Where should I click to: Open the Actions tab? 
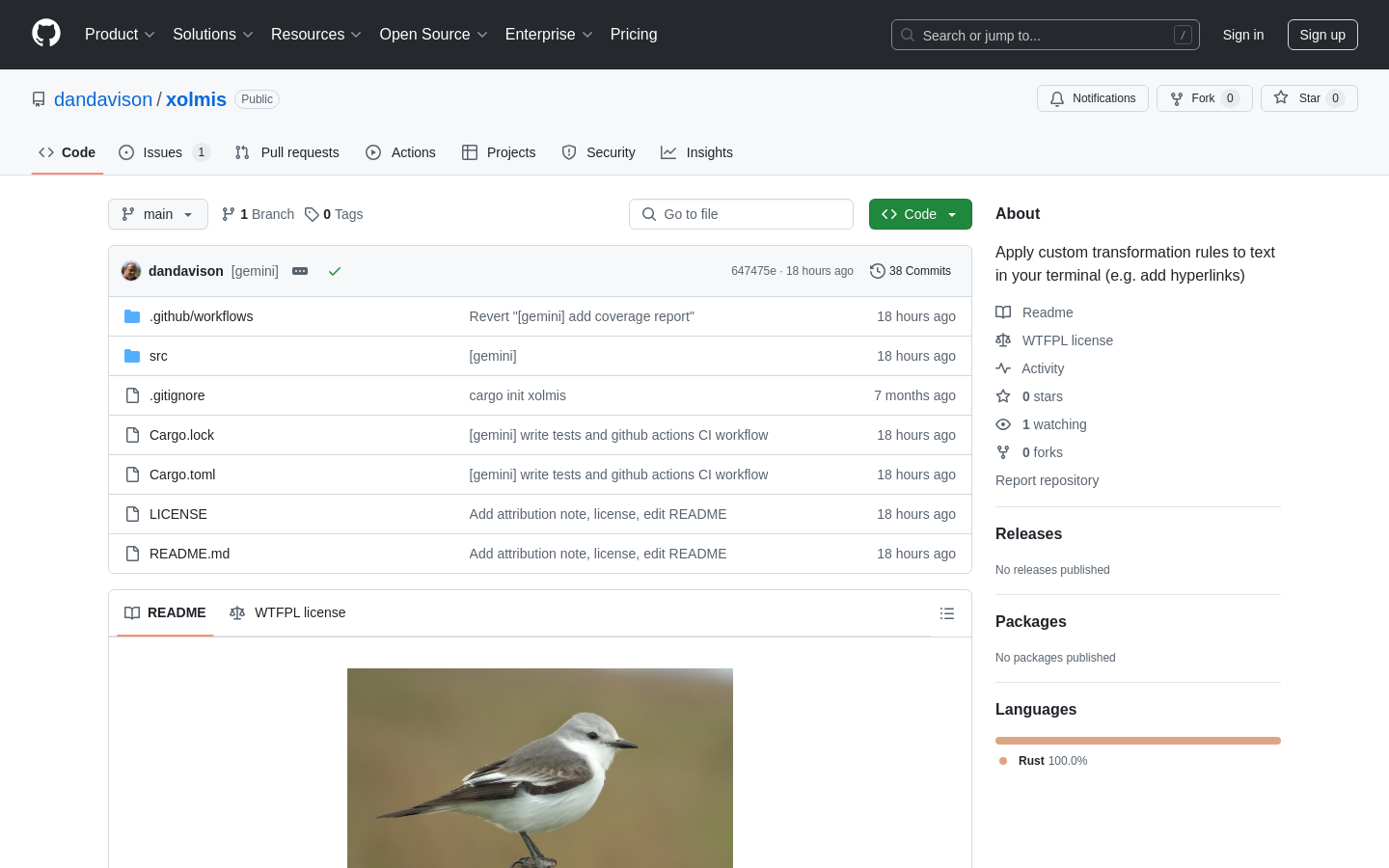pyautogui.click(x=400, y=152)
